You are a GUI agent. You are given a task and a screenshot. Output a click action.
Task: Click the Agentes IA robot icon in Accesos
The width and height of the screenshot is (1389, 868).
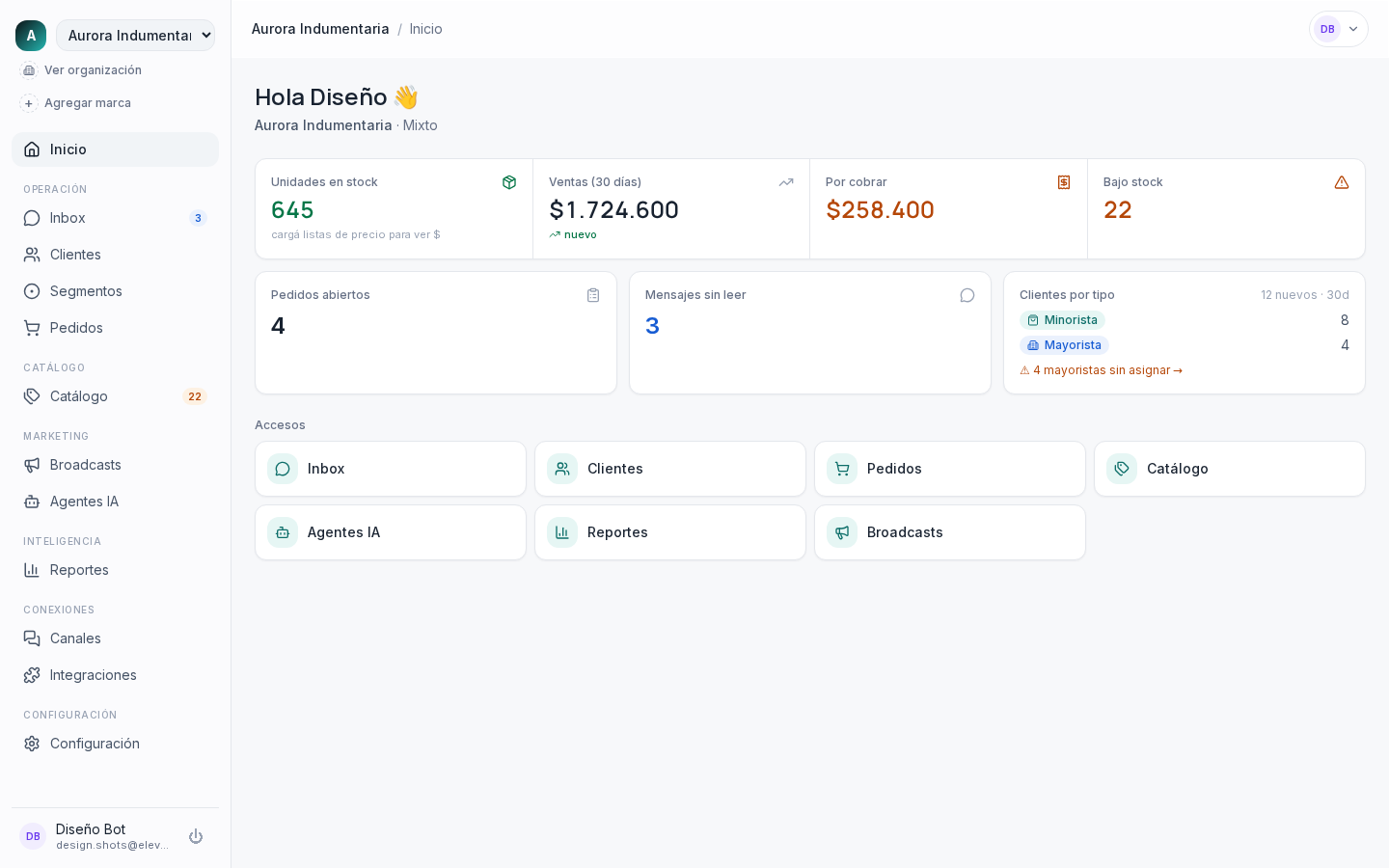point(283,532)
